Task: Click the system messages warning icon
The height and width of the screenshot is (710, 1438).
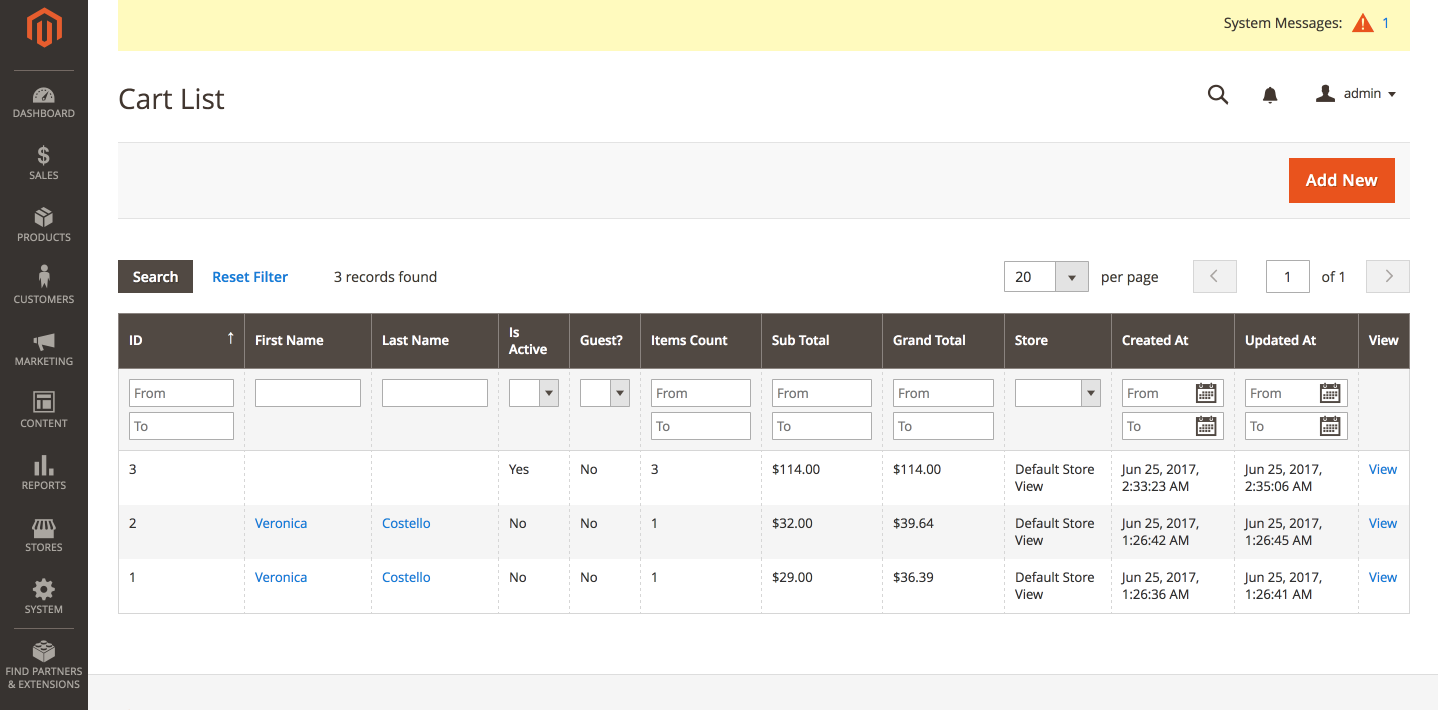Action: pos(1362,23)
